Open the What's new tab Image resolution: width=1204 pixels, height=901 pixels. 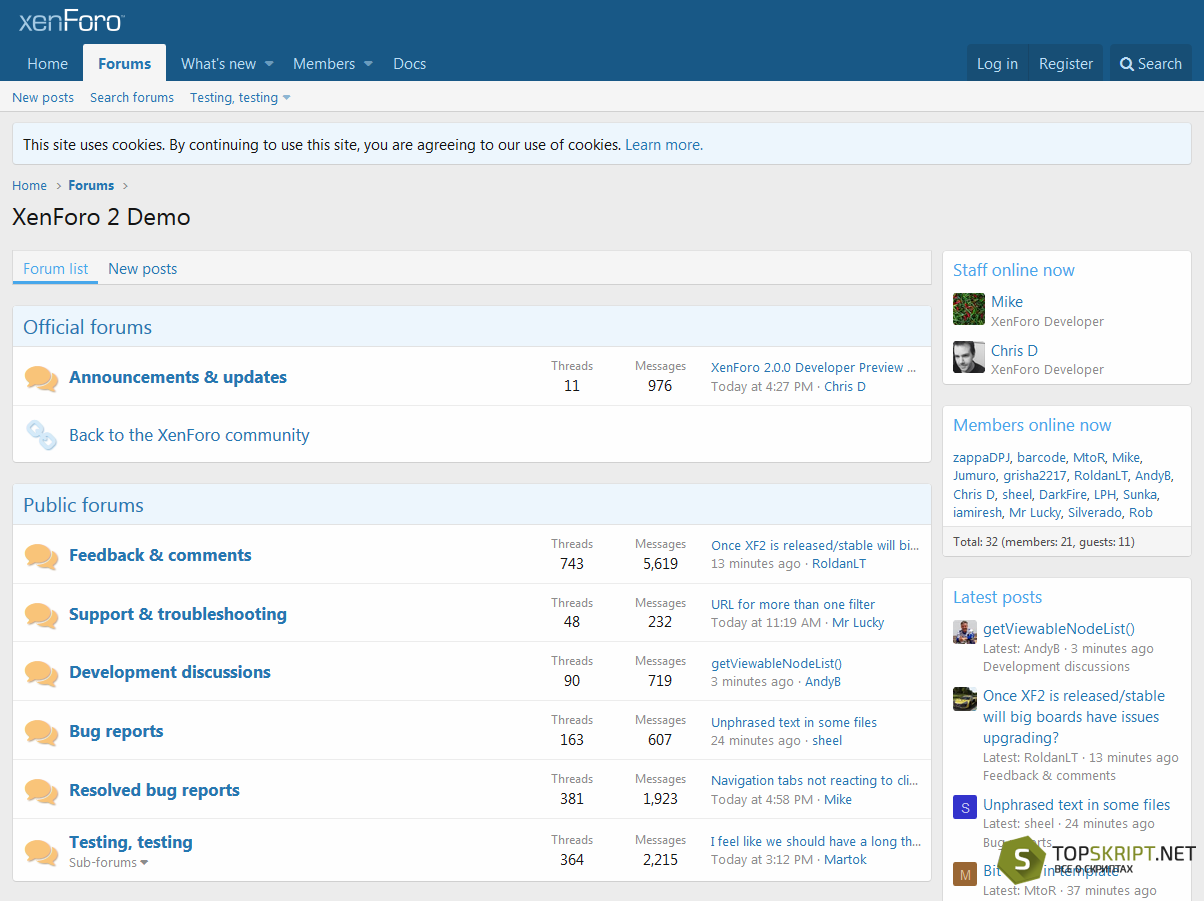[218, 64]
